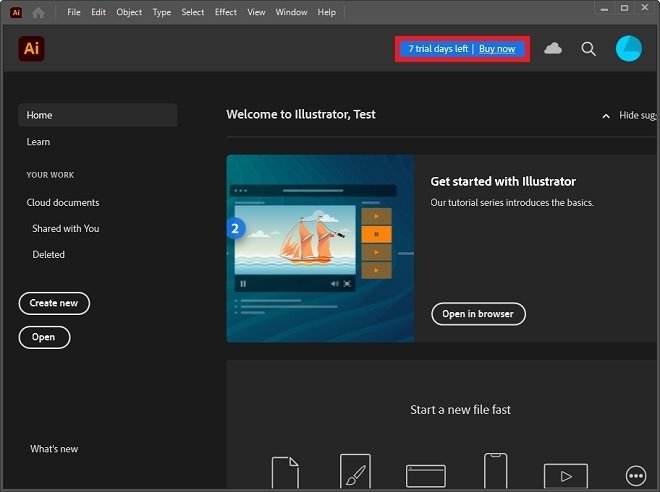The width and height of the screenshot is (660, 492).
Task: Open the View menu
Action: 256,12
